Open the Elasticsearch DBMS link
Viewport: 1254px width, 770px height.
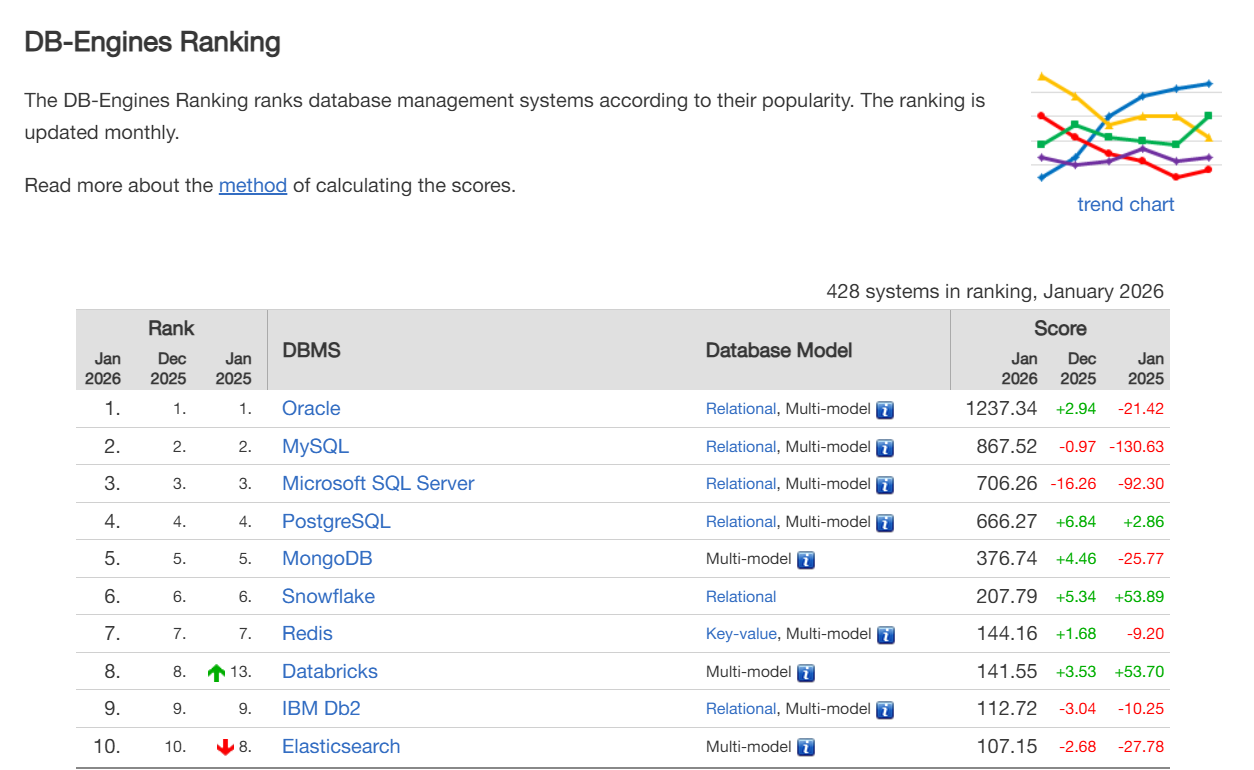341,746
